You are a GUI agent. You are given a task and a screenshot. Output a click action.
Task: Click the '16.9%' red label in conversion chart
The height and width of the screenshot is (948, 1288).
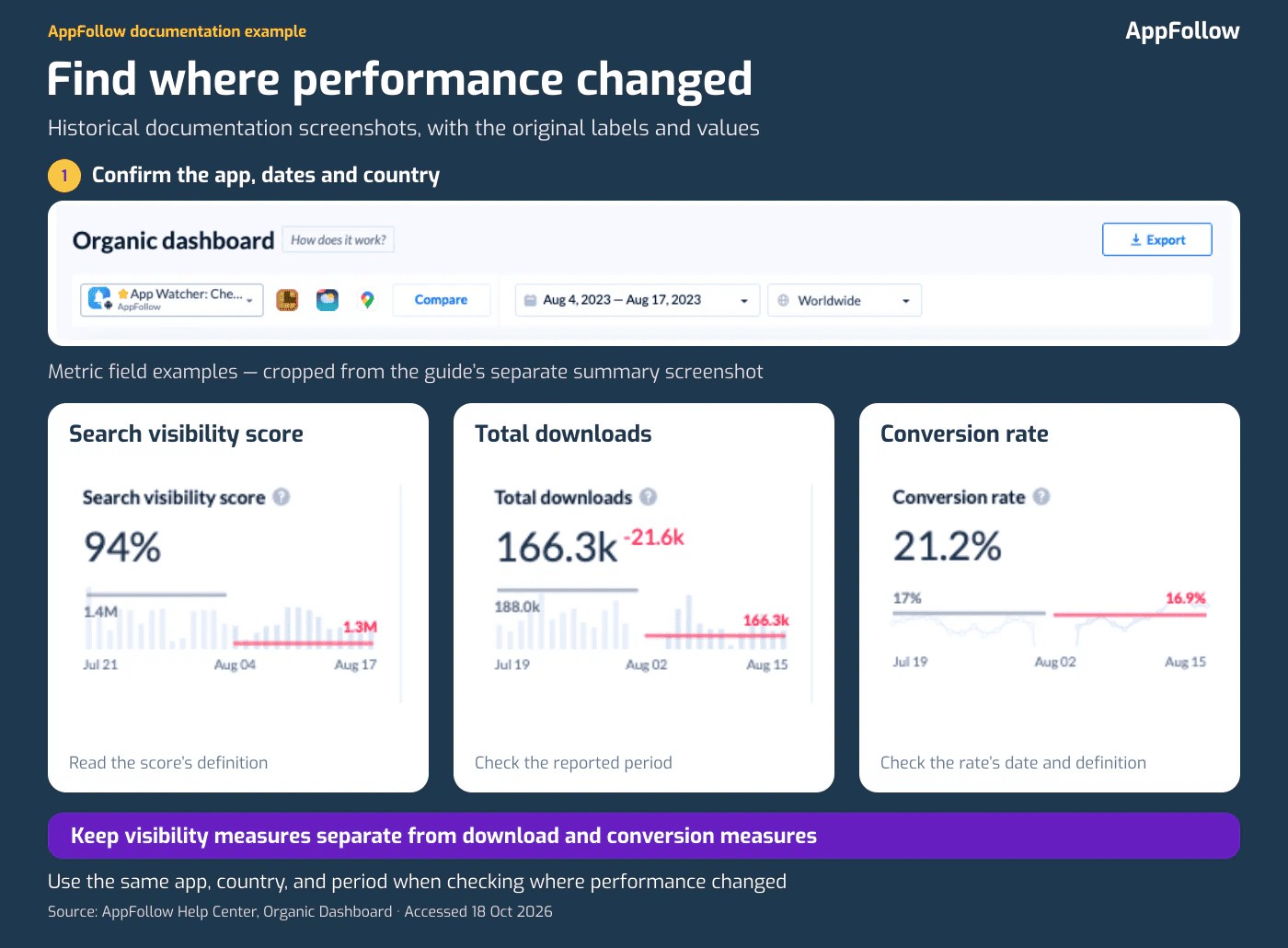(x=1185, y=598)
